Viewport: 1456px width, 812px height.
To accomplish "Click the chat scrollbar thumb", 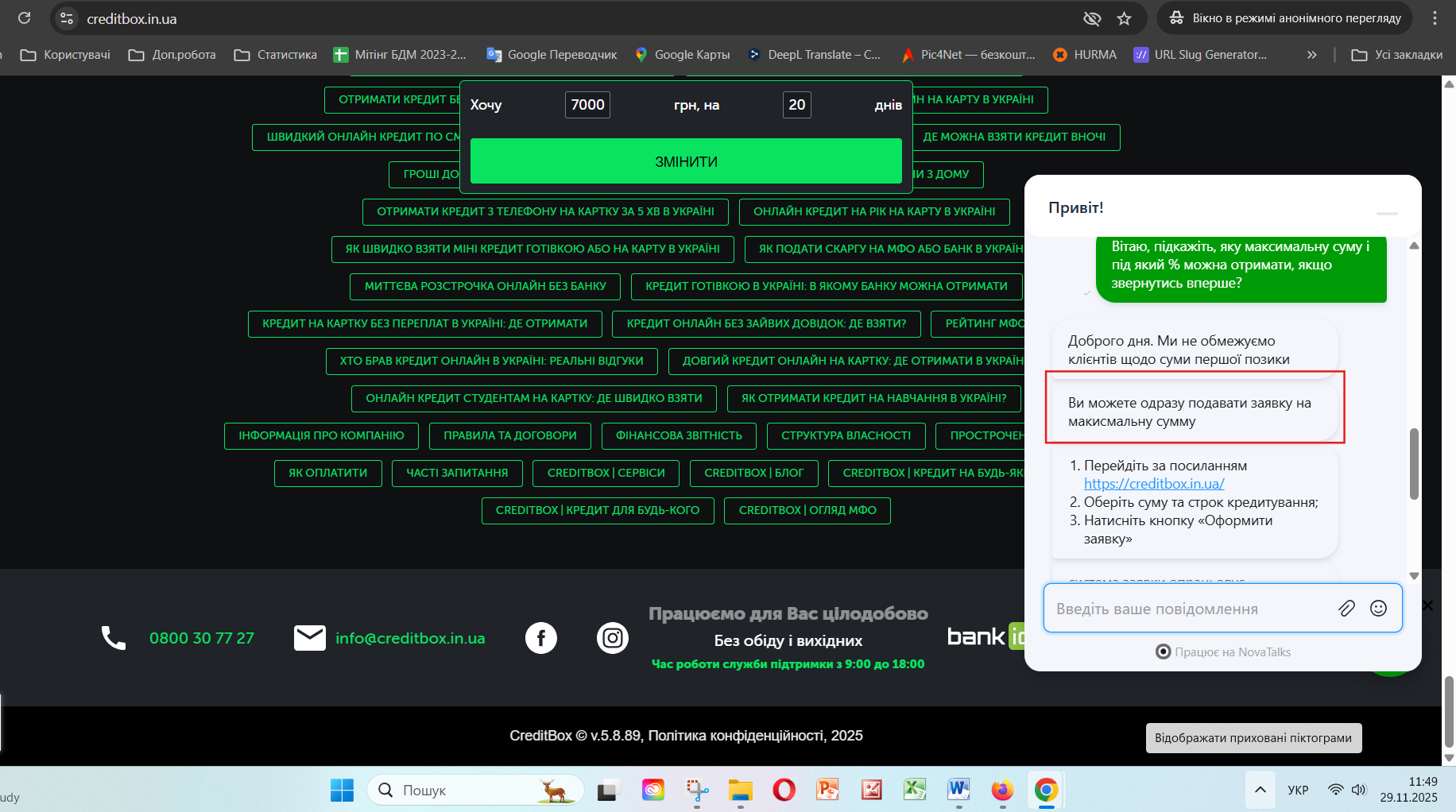I will [1414, 464].
